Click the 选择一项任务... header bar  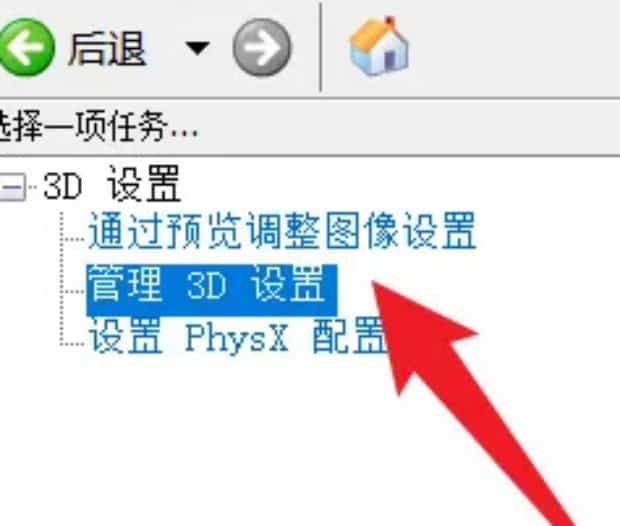[310, 127]
